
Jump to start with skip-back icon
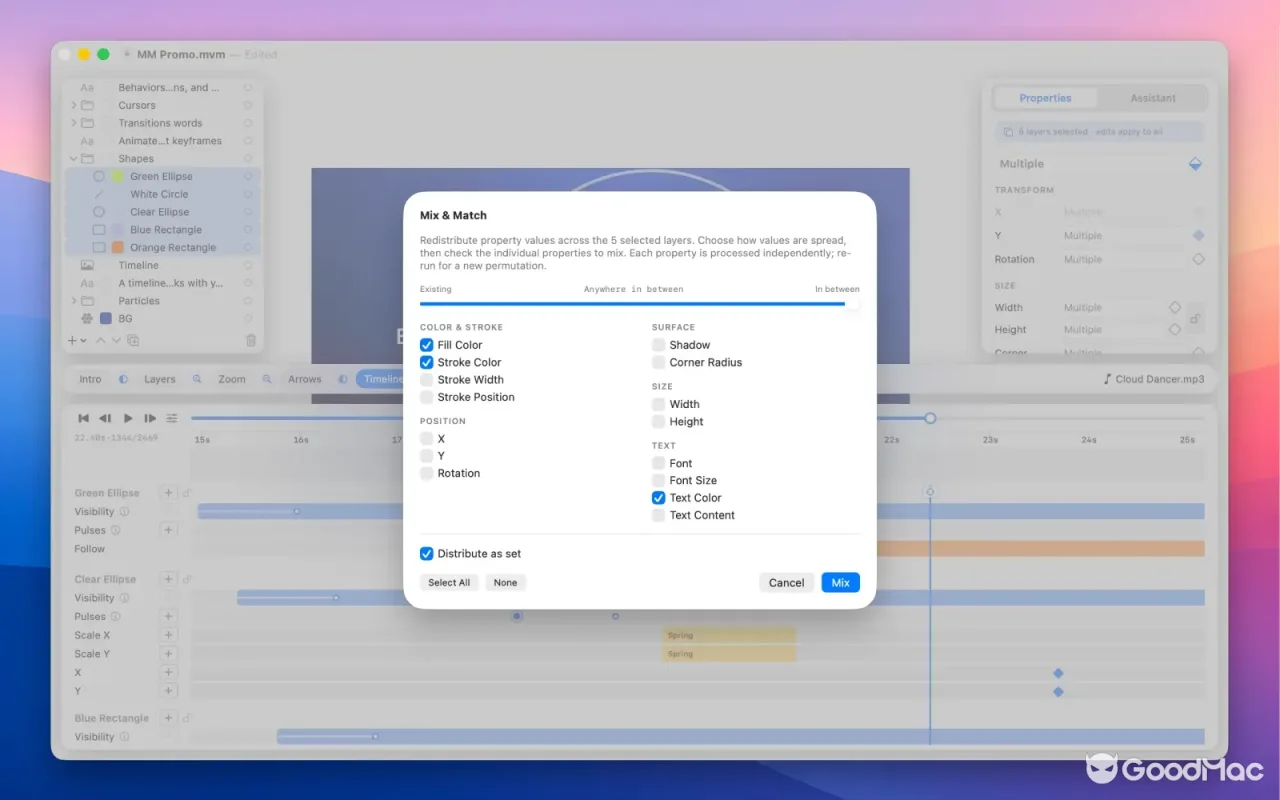point(84,418)
